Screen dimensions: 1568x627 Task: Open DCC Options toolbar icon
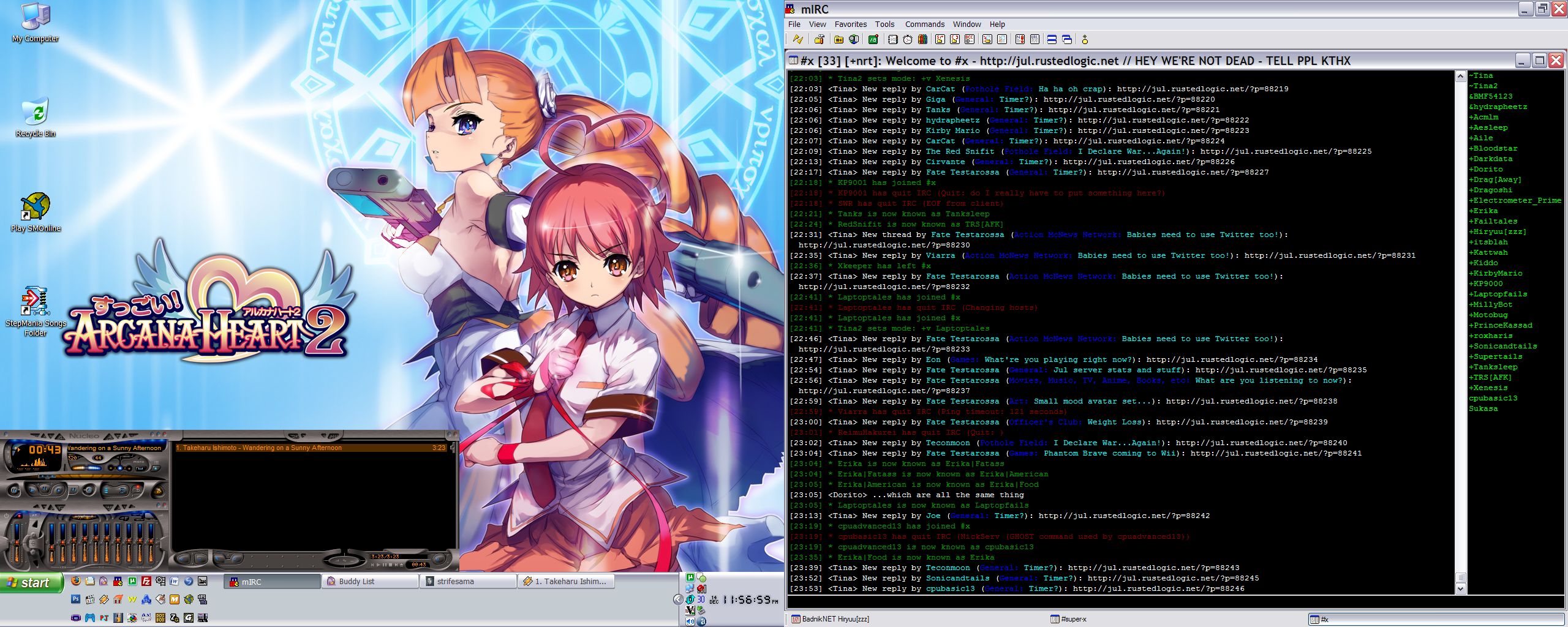970,40
